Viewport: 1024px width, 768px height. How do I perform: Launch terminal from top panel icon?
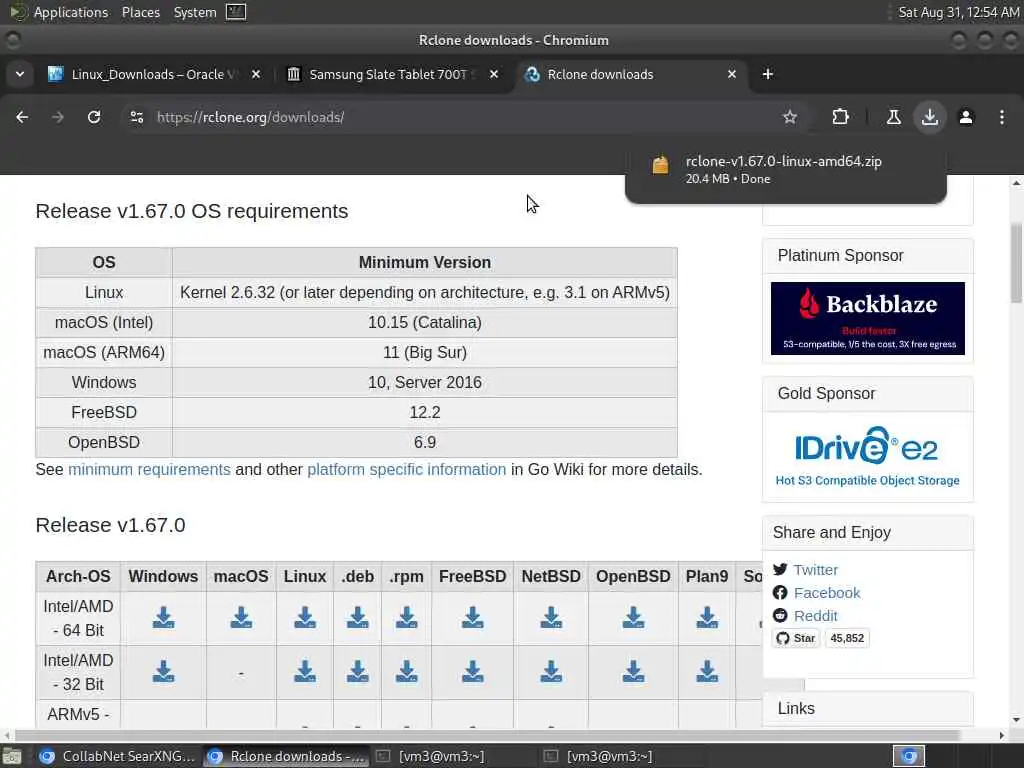point(236,12)
